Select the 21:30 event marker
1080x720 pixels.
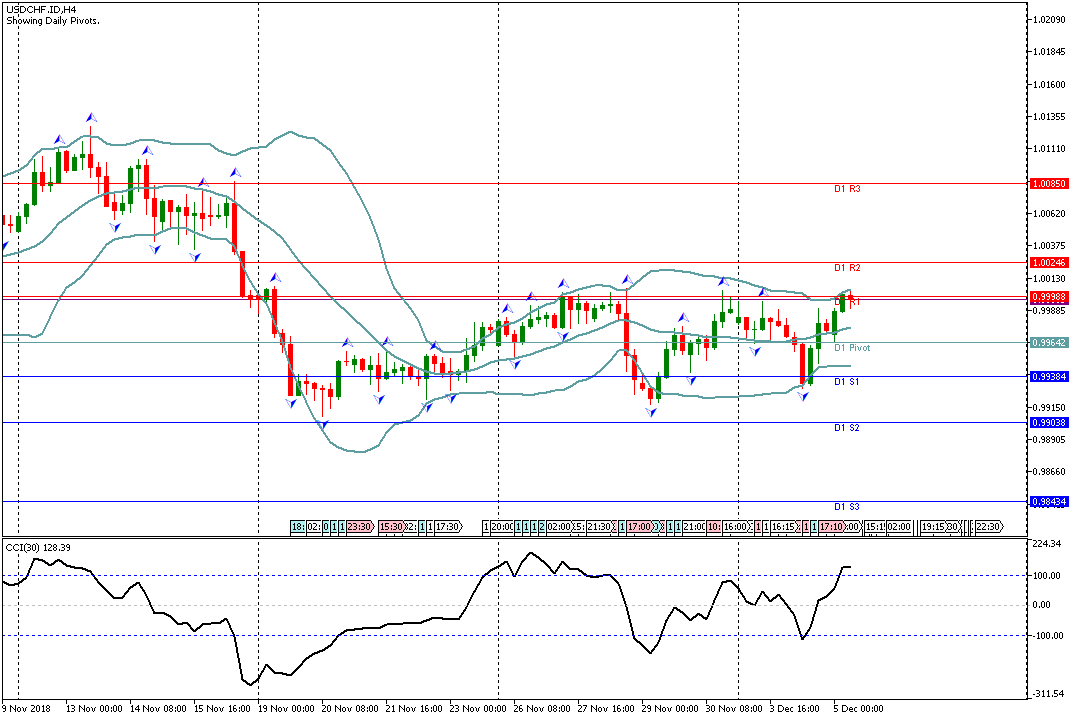pyautogui.click(x=599, y=527)
